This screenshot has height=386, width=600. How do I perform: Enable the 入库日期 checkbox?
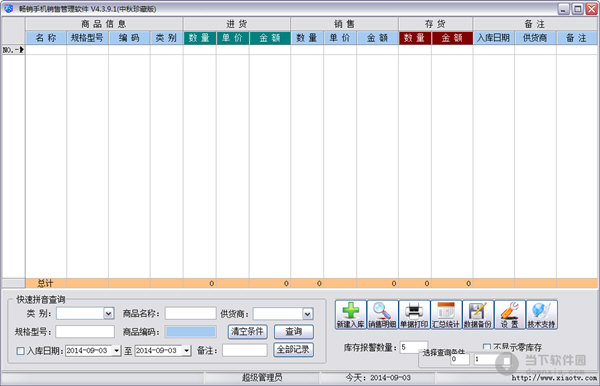(21, 351)
